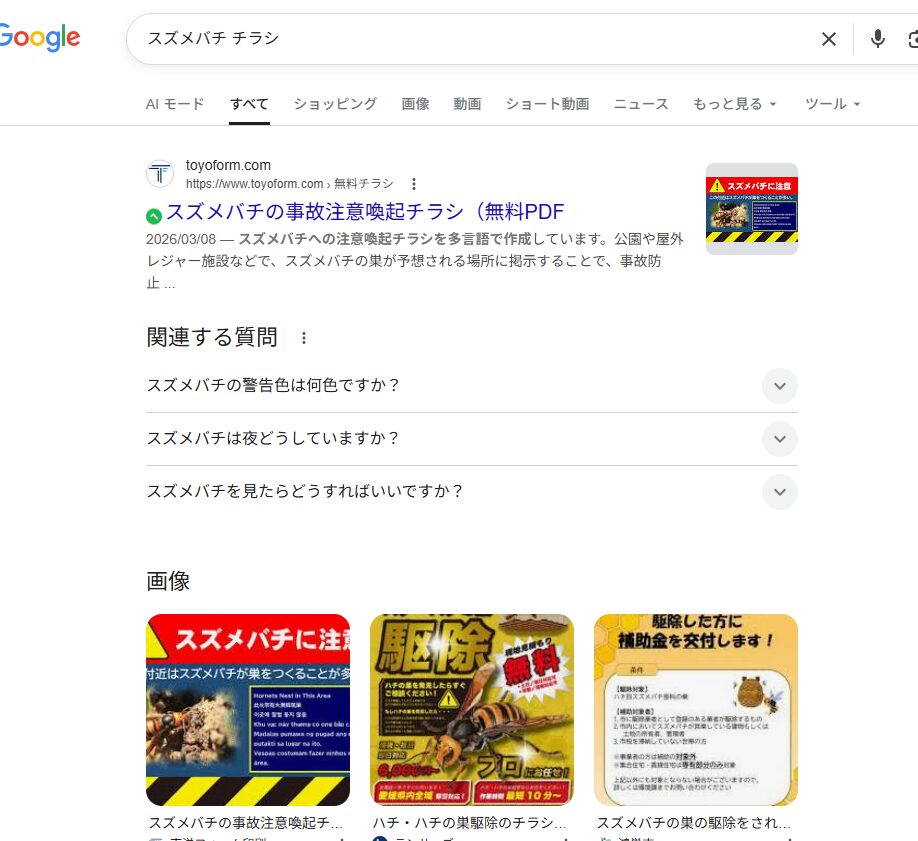Open the three-dot menu beside the toyoform.com URL
Screen dimensions: 918x841
[x=414, y=184]
